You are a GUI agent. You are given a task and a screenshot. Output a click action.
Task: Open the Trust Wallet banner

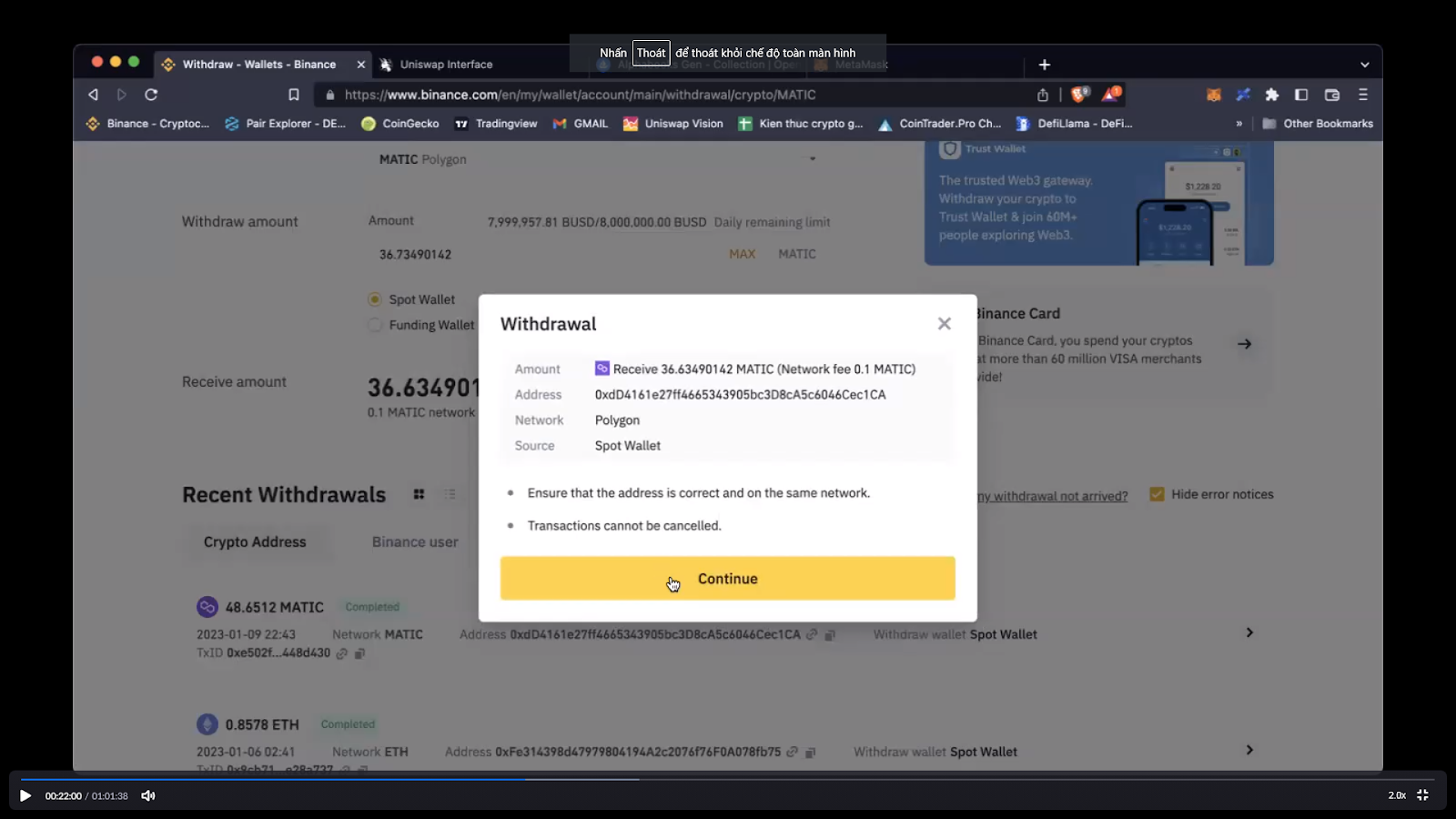[1098, 202]
